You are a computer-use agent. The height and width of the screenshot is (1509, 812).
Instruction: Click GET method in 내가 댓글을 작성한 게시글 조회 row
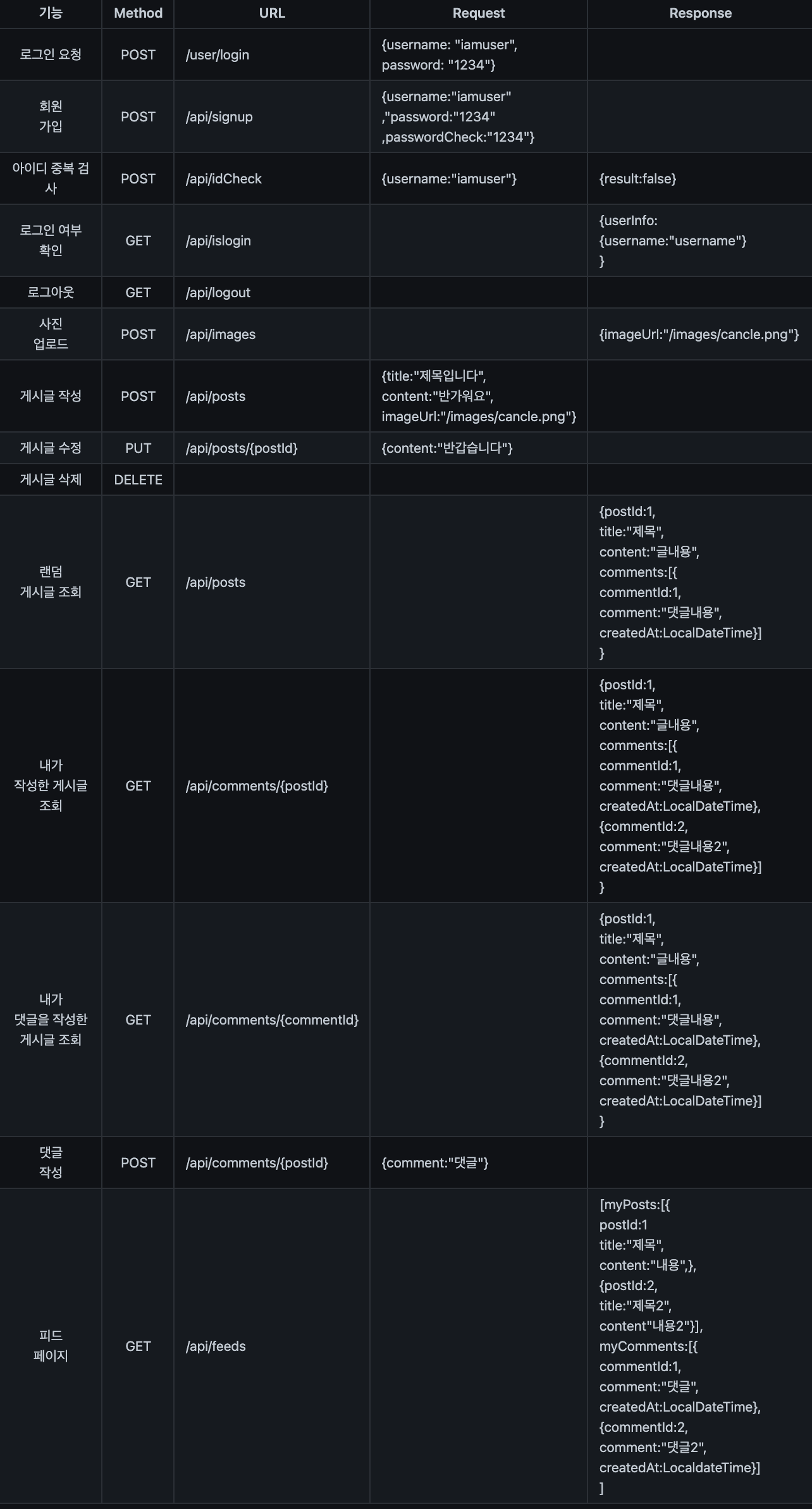tap(138, 1019)
